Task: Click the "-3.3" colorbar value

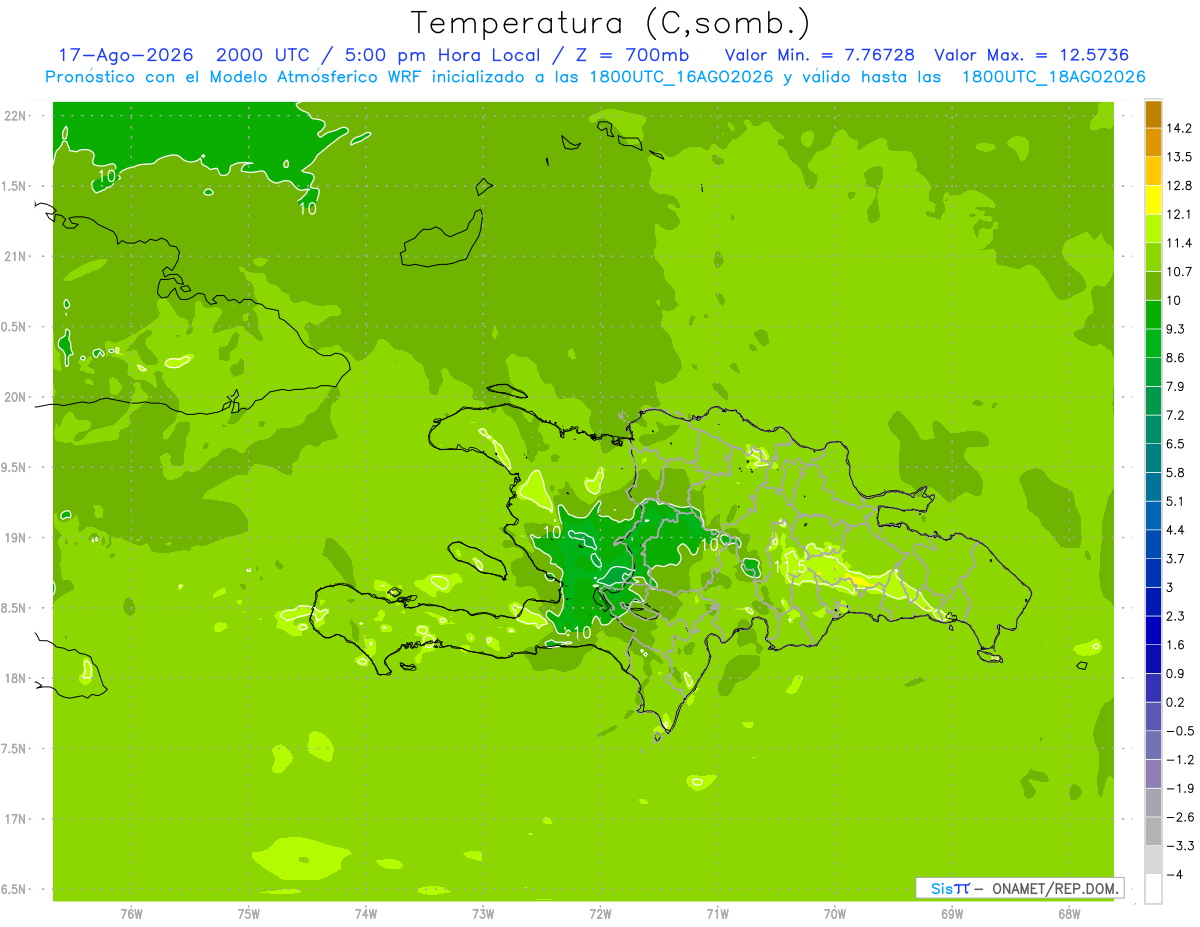Action: tap(1179, 846)
